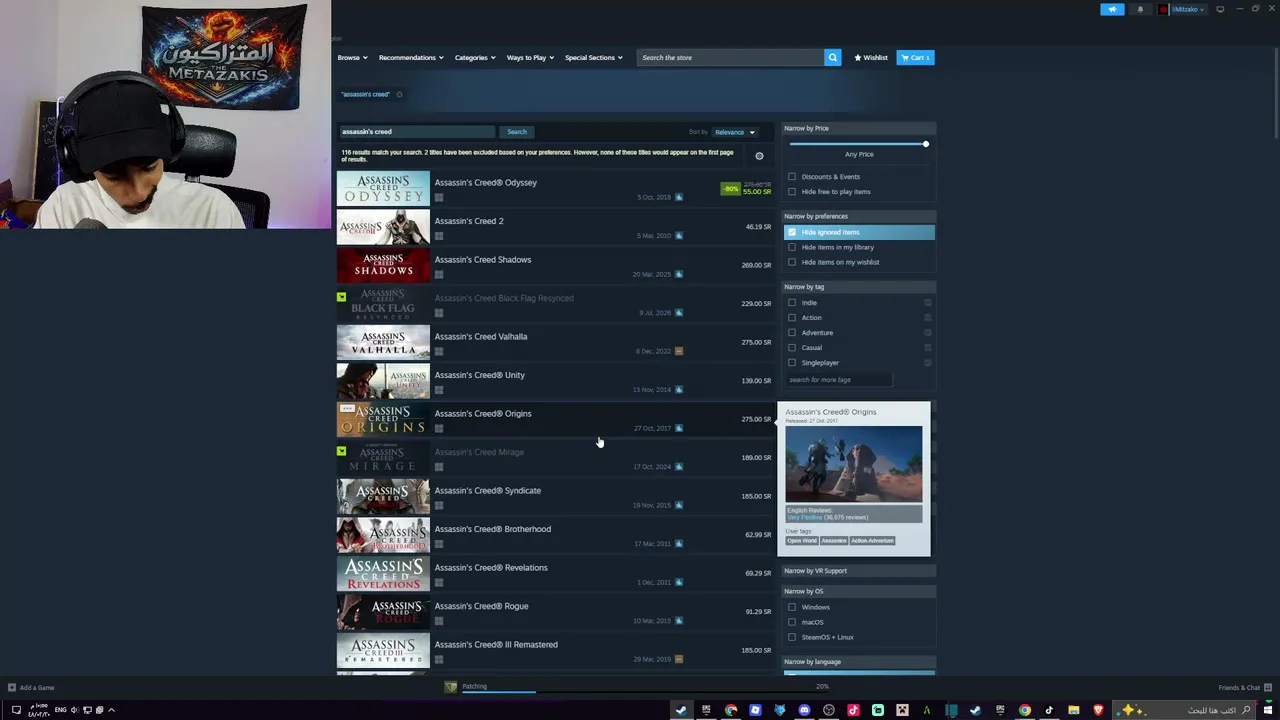Viewport: 1280px width, 720px height.
Task: Open the Ways to Play menu
Action: pos(530,58)
